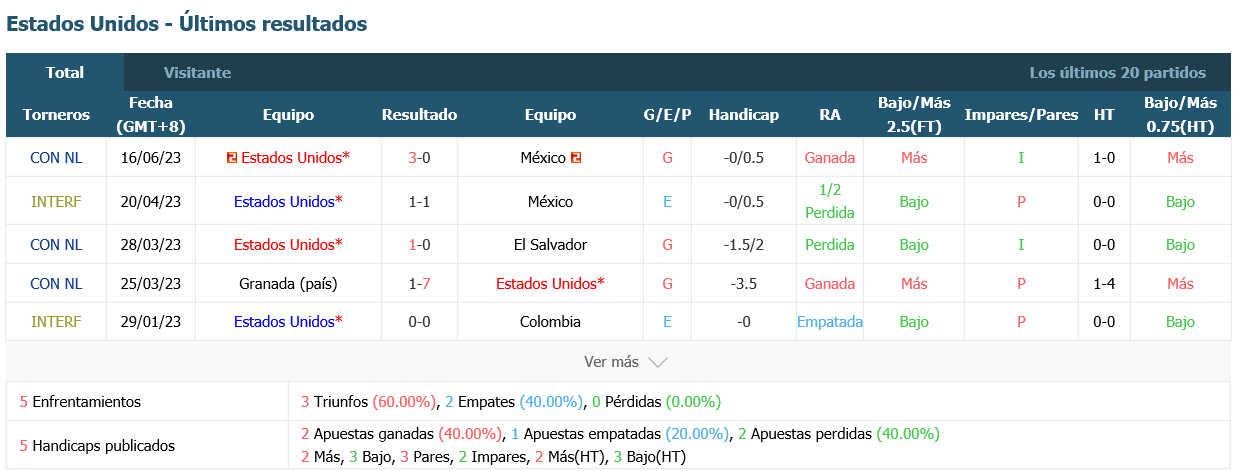Click the 1-7 result score

click(419, 284)
